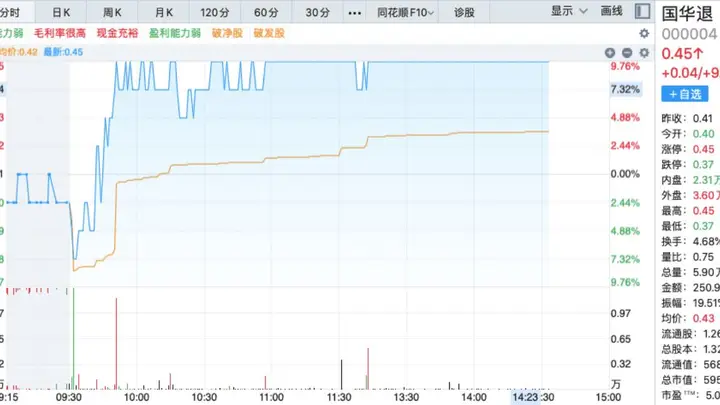Toggle the side panel layout icon
The width and height of the screenshot is (720, 405).
click(x=642, y=11)
